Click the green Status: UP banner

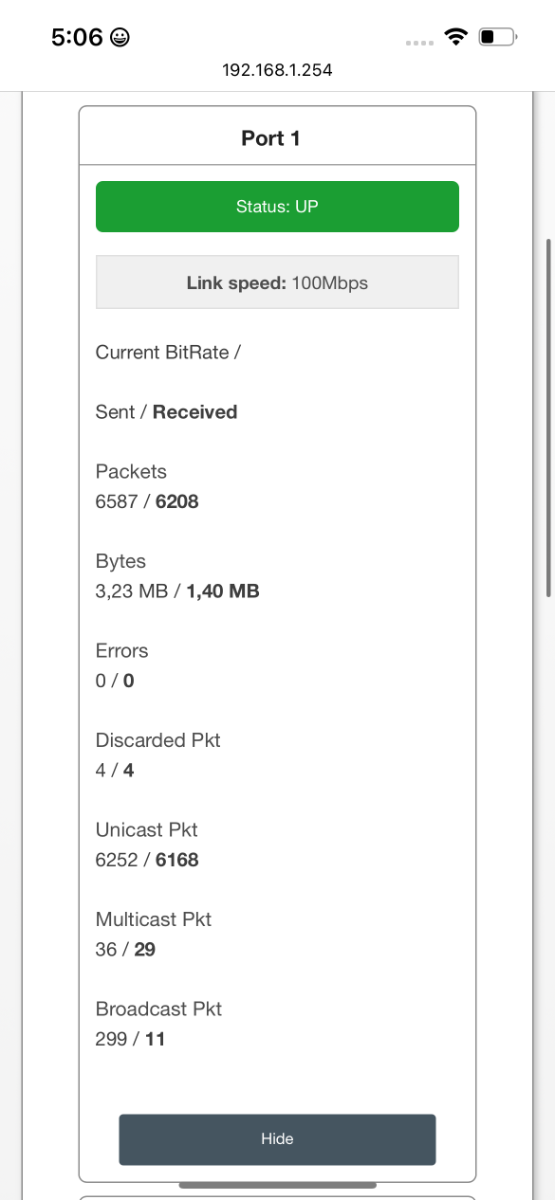point(277,206)
